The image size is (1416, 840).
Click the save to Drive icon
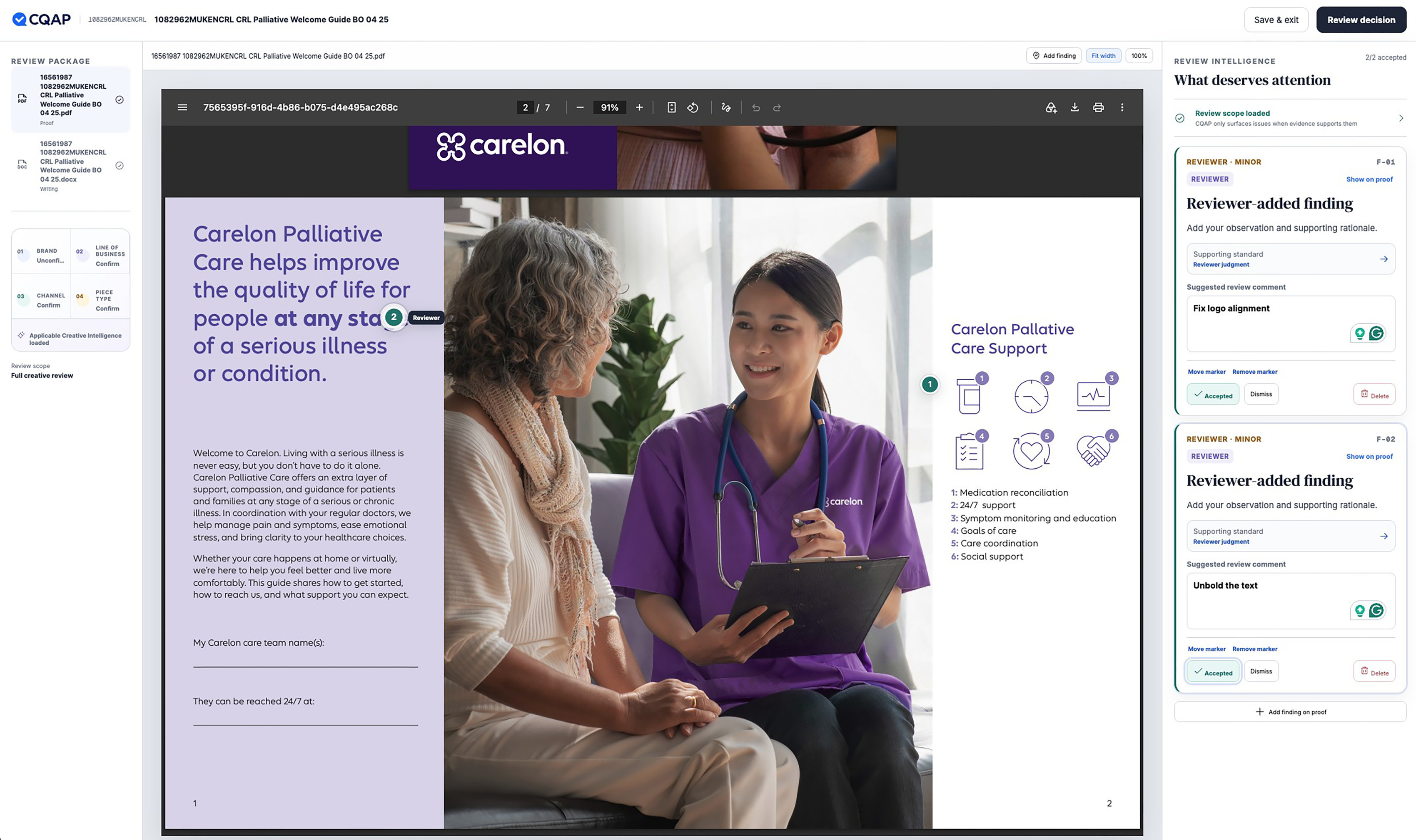(x=1051, y=107)
